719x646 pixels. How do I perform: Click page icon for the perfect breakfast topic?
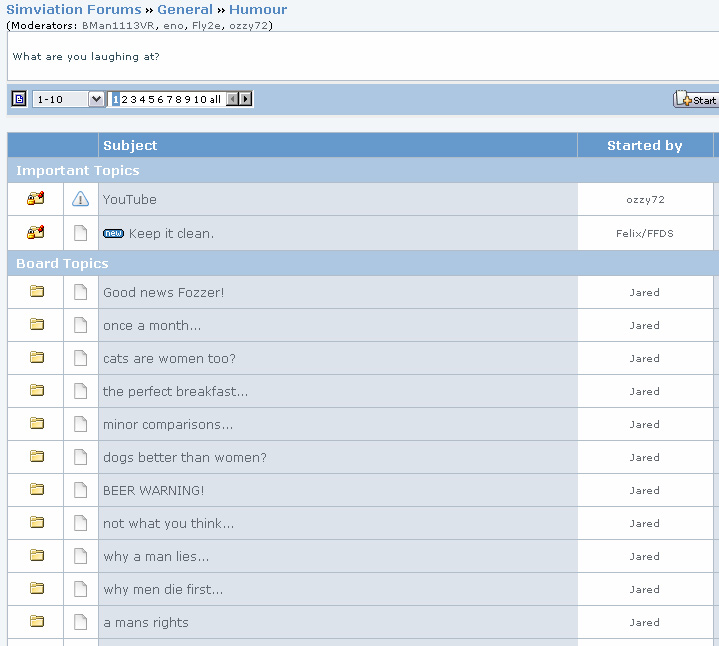tap(81, 391)
